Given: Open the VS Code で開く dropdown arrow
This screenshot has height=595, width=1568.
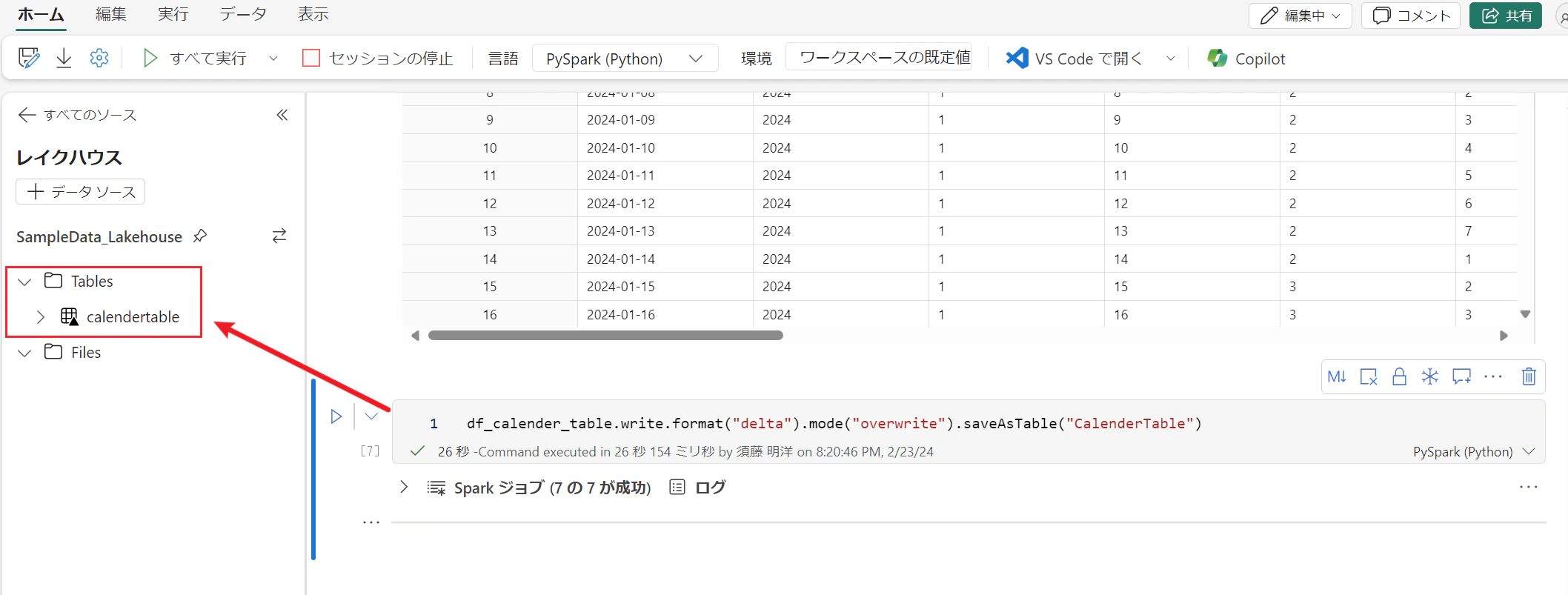Looking at the screenshot, I should [1171, 58].
